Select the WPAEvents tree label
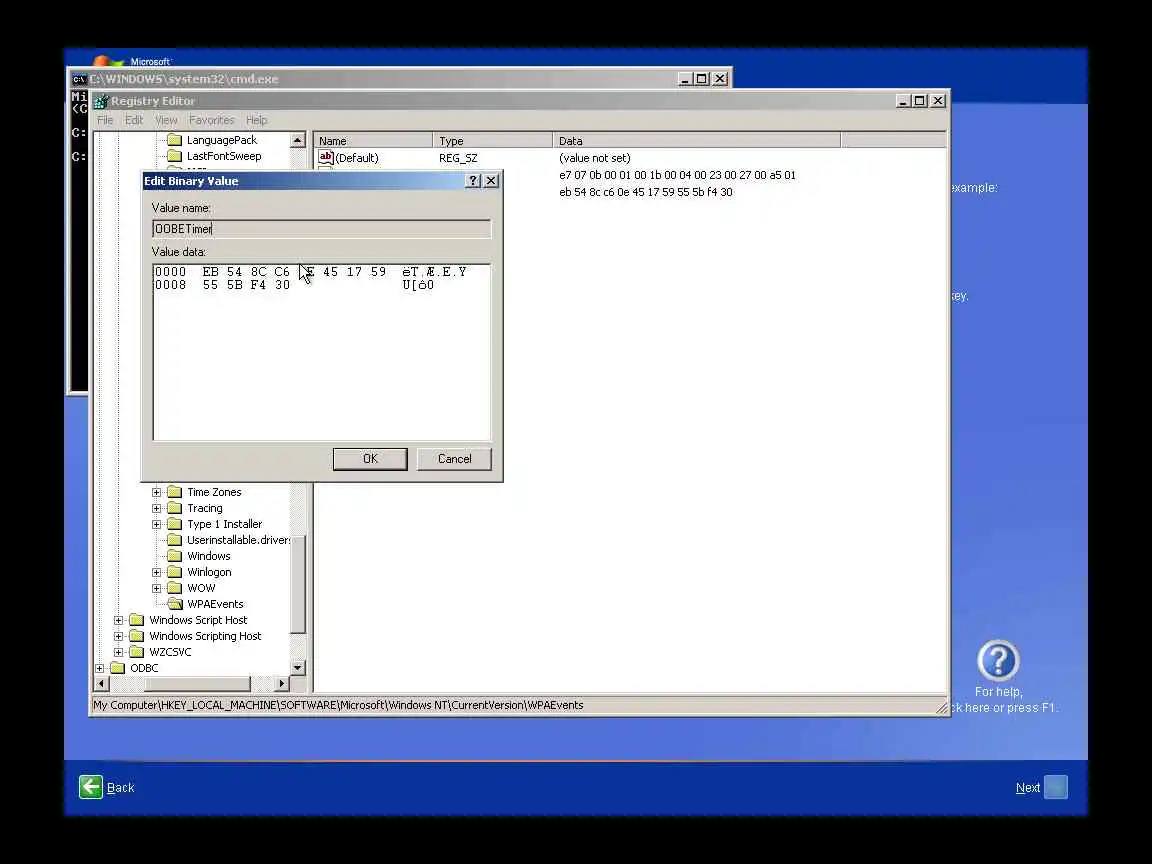 [215, 604]
